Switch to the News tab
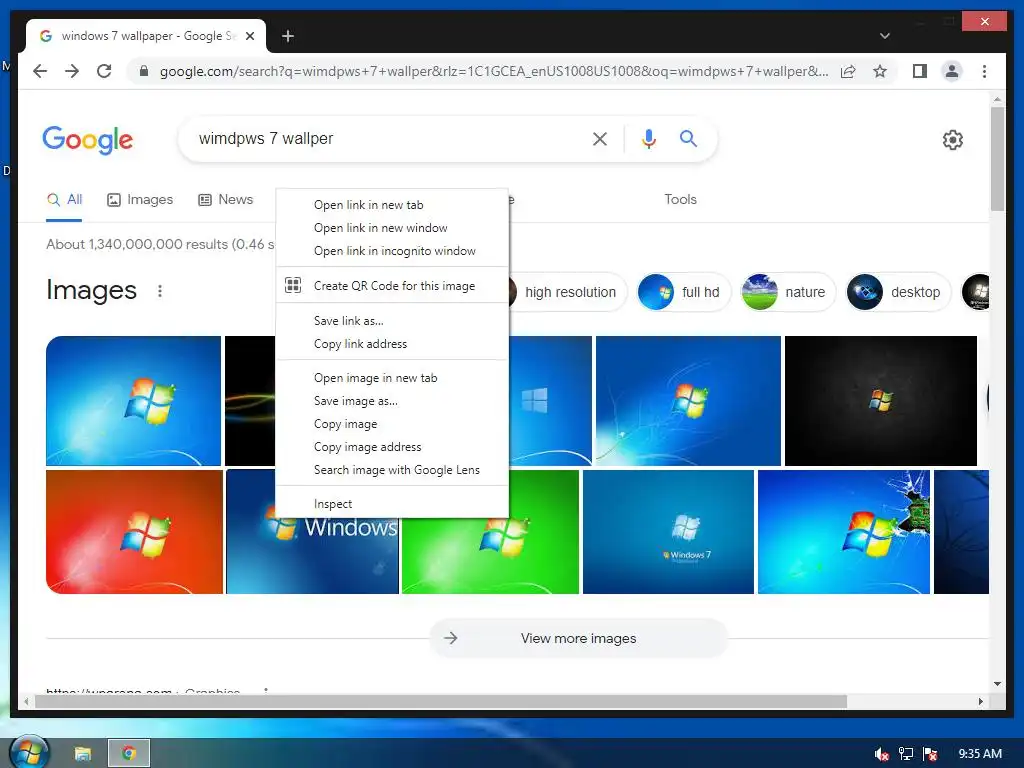The image size is (1024, 768). (225, 200)
